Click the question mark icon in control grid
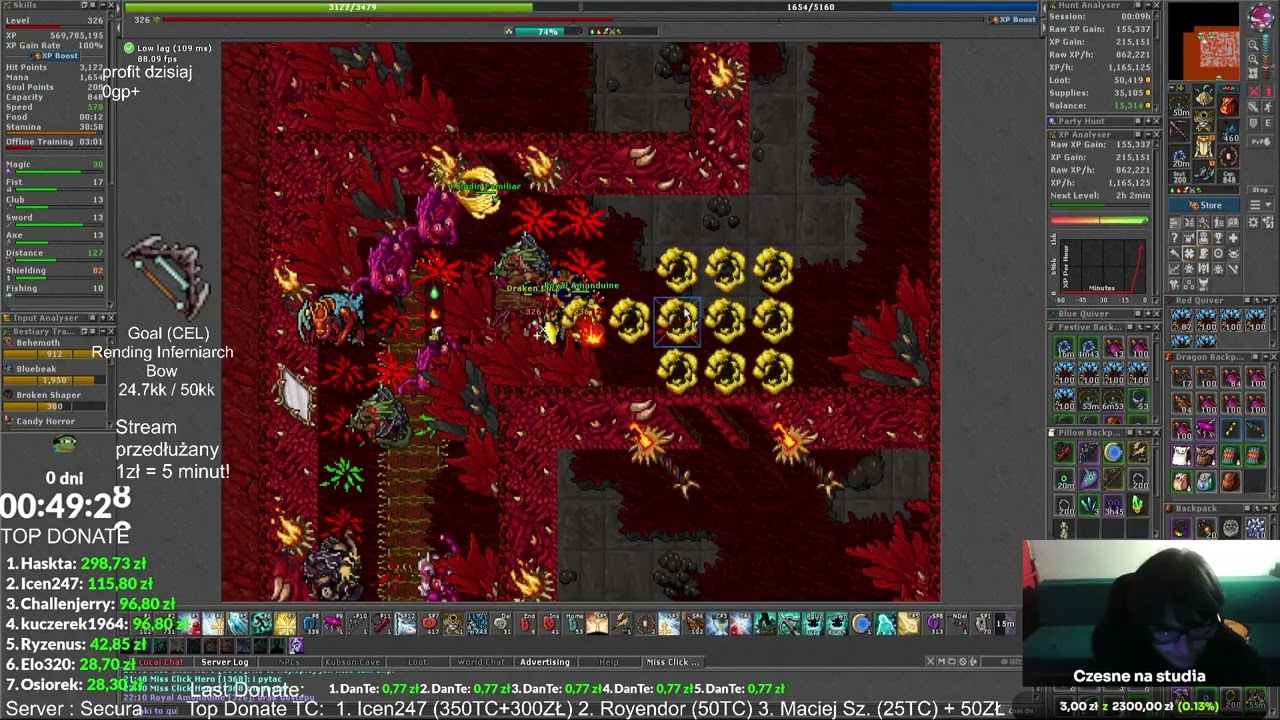 [1174, 237]
